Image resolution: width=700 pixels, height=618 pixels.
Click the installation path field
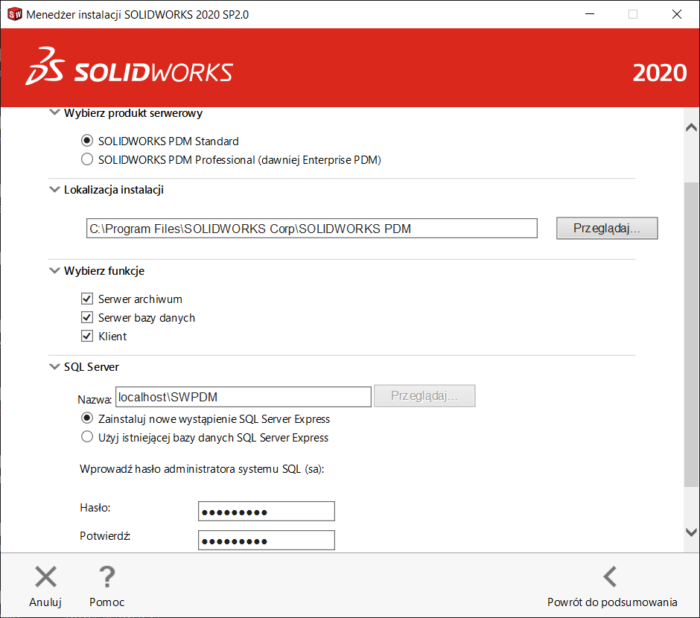pyautogui.click(x=312, y=228)
